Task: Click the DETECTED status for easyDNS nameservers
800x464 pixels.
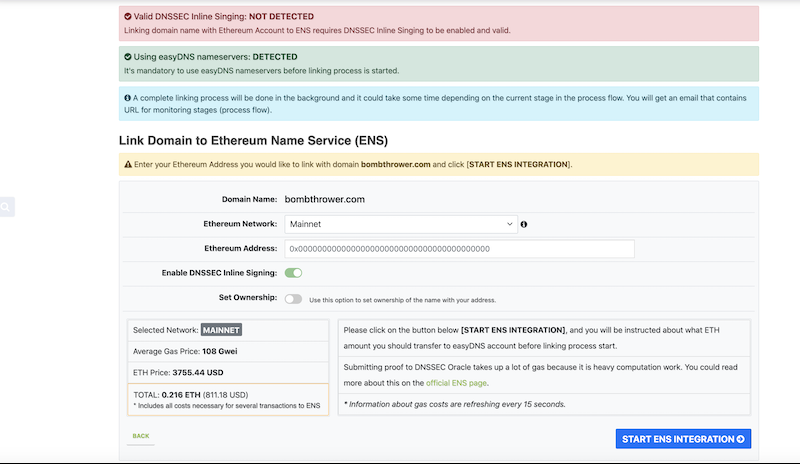Action: 275,57
